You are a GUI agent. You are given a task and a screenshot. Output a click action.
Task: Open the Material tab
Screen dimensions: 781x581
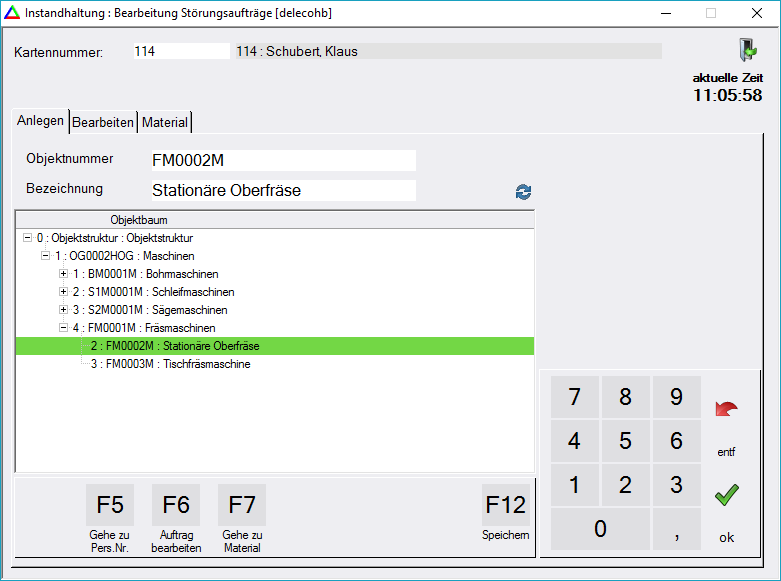(x=164, y=122)
